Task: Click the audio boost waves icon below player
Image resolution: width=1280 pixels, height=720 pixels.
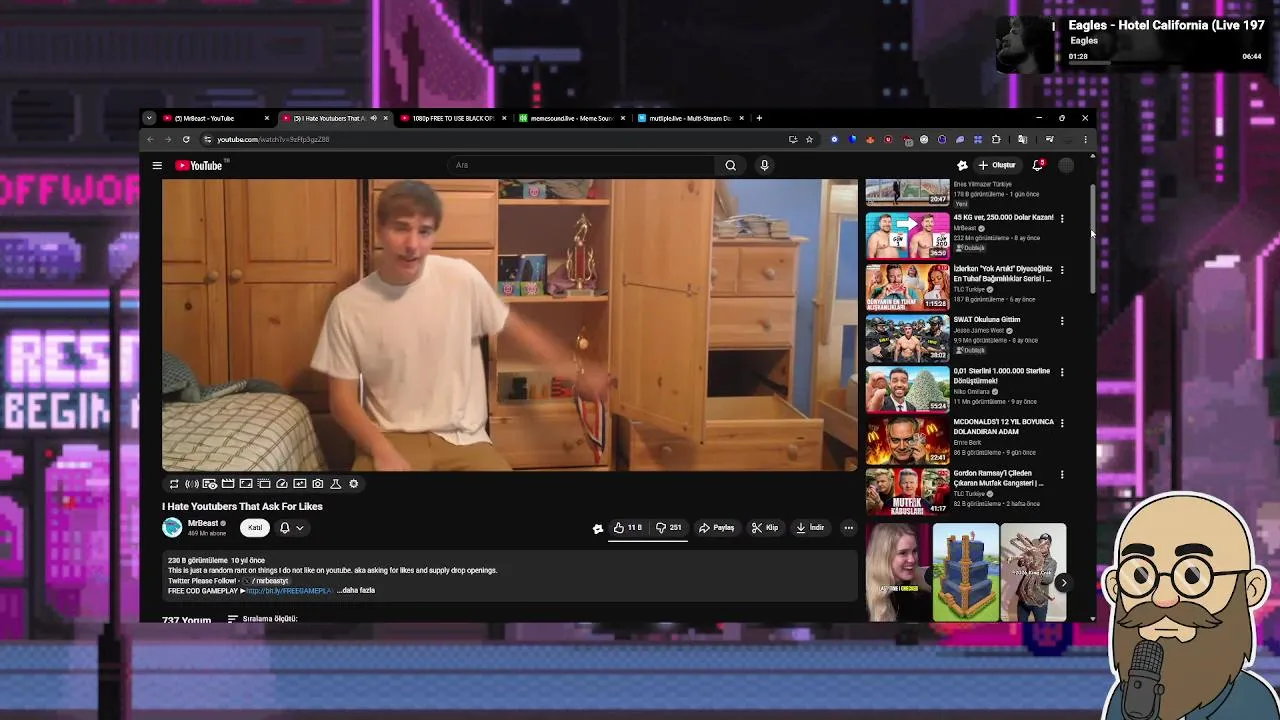Action: coord(192,484)
